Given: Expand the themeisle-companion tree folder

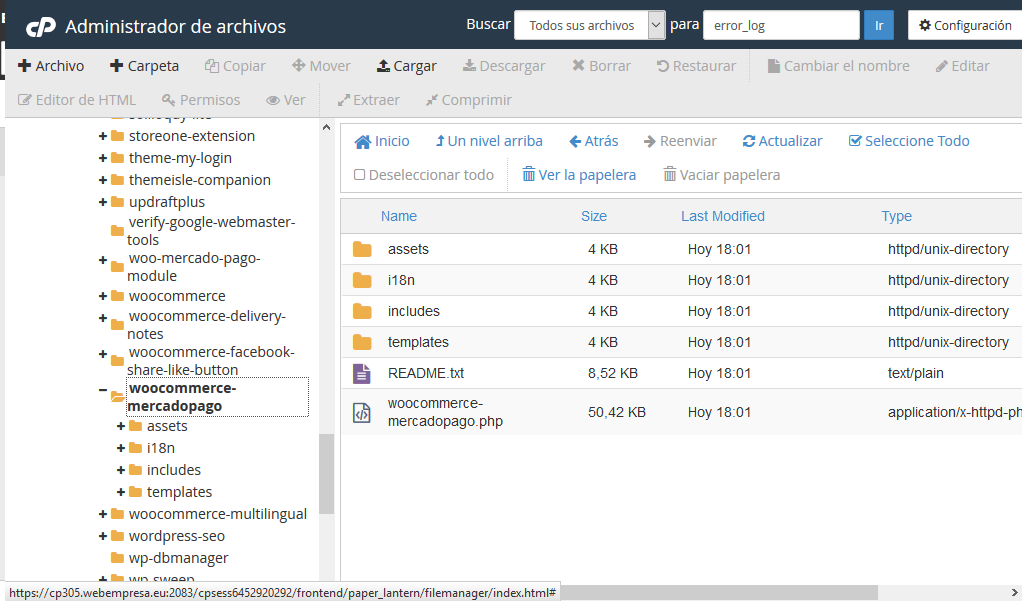Looking at the screenshot, I should tap(103, 180).
